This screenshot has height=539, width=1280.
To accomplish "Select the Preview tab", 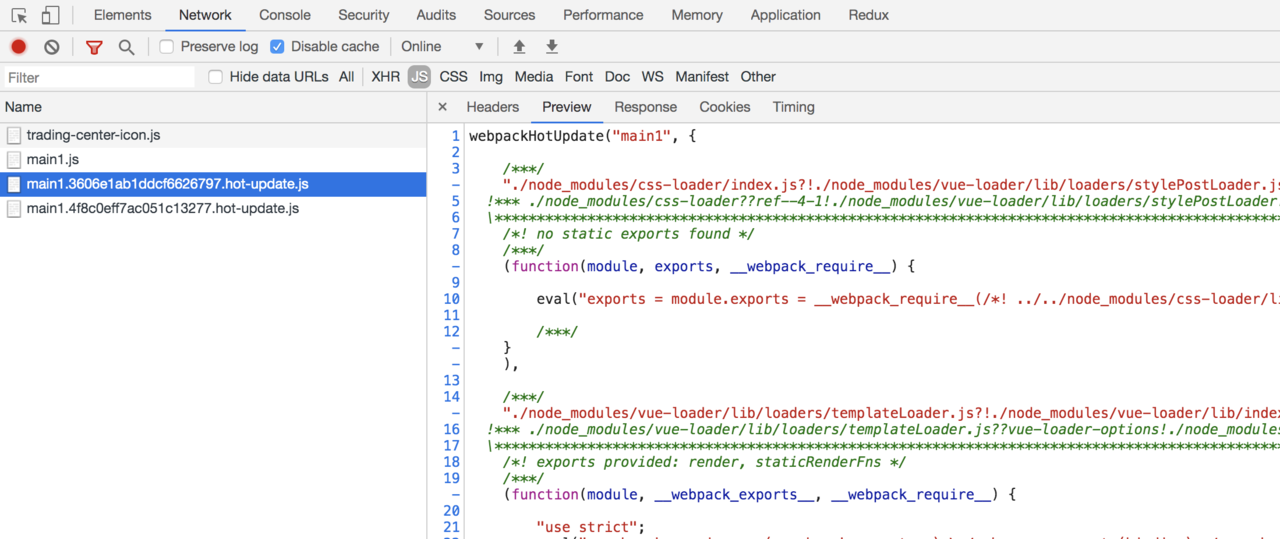I will coord(567,107).
